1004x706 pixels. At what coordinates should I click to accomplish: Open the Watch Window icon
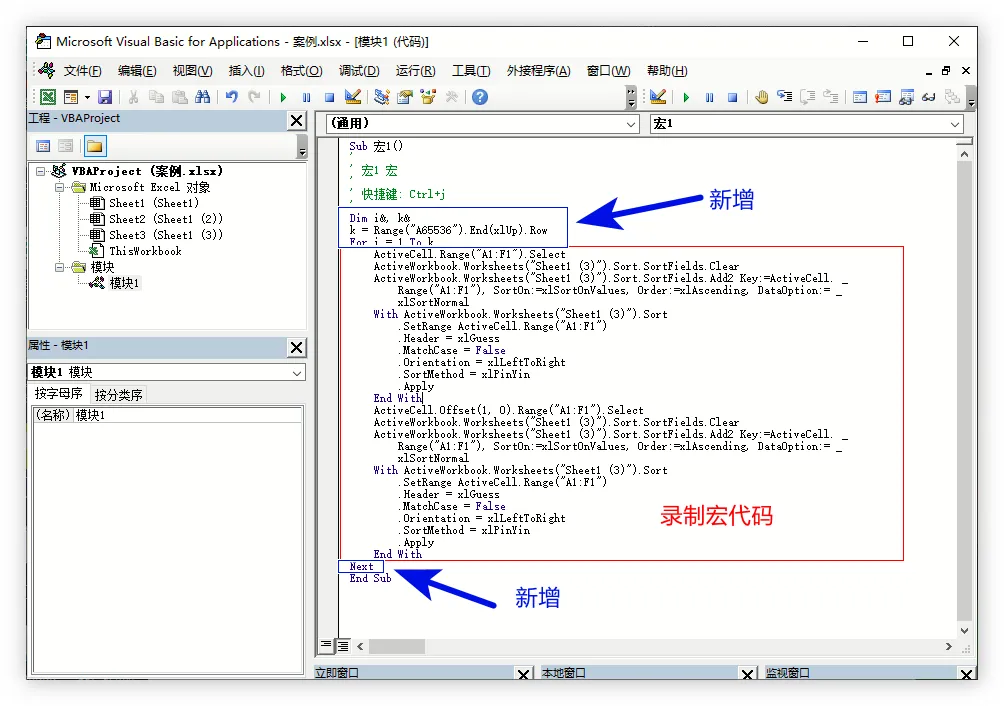point(906,97)
